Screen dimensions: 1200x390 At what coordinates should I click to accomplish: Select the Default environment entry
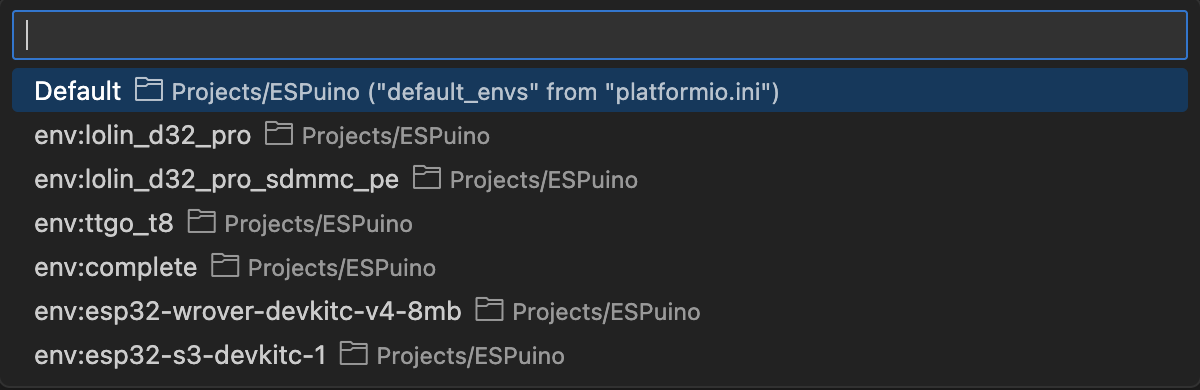click(x=600, y=91)
